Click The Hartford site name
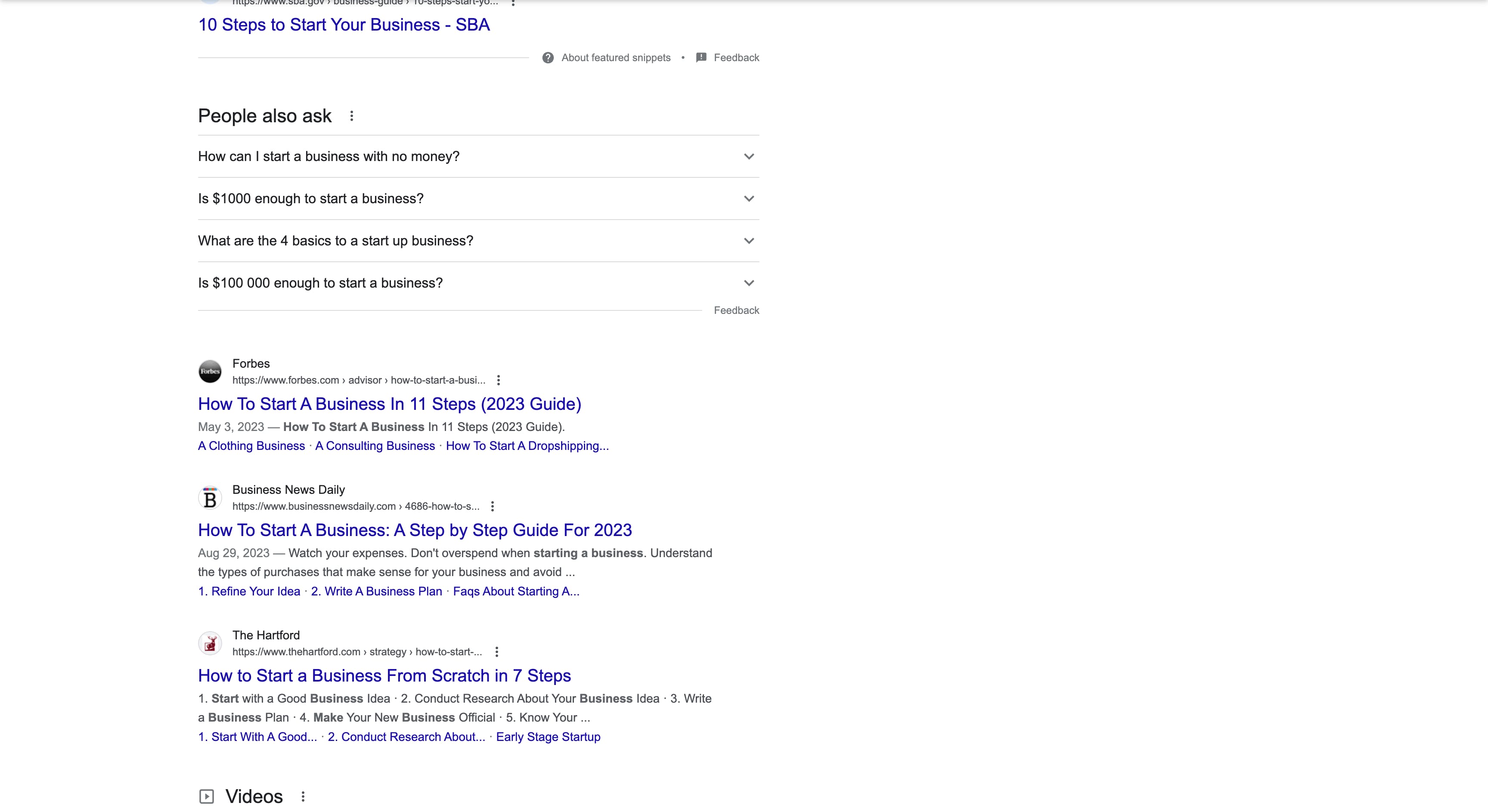Viewport: 1488px width, 812px height. (x=266, y=635)
